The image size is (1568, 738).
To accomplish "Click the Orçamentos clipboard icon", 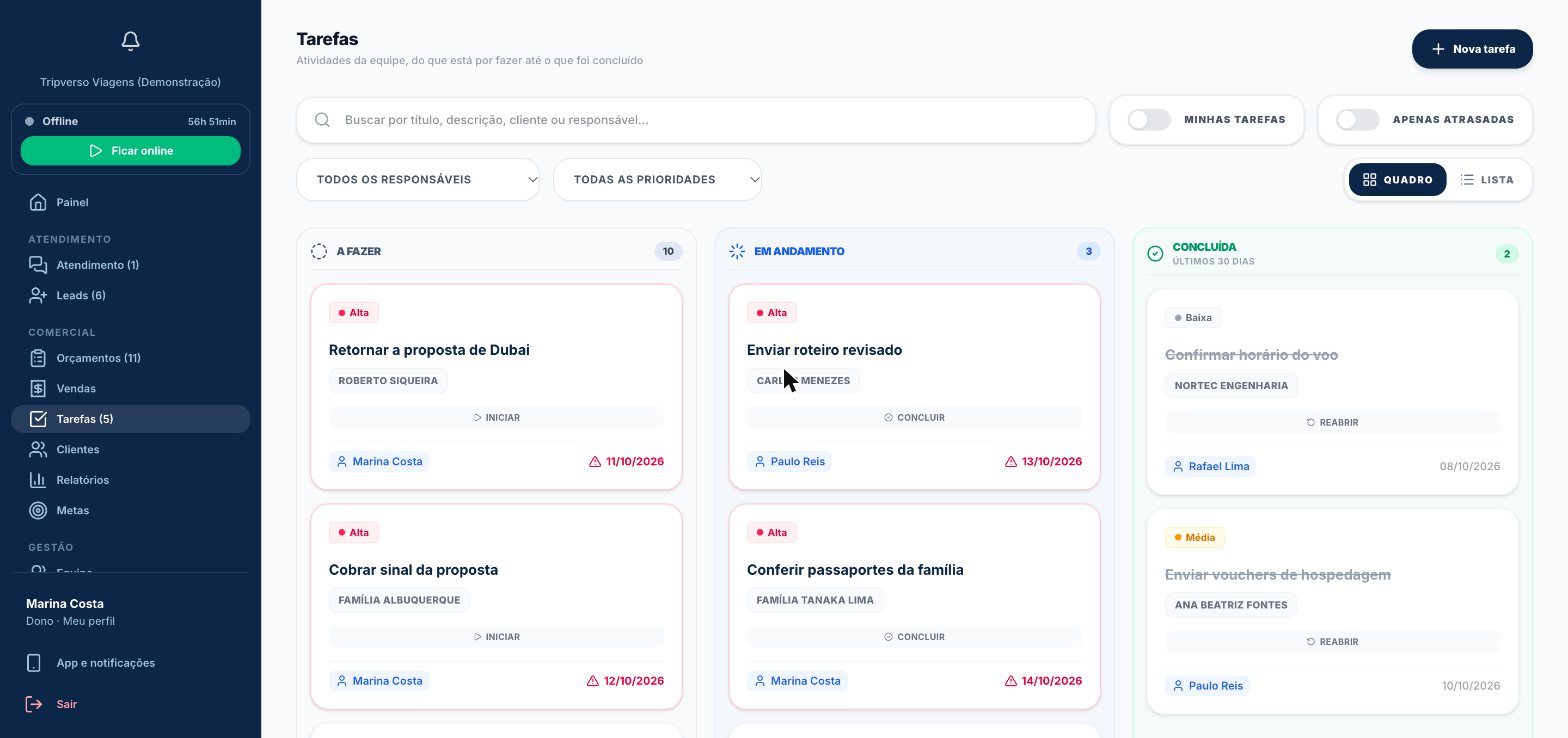I will pos(38,358).
